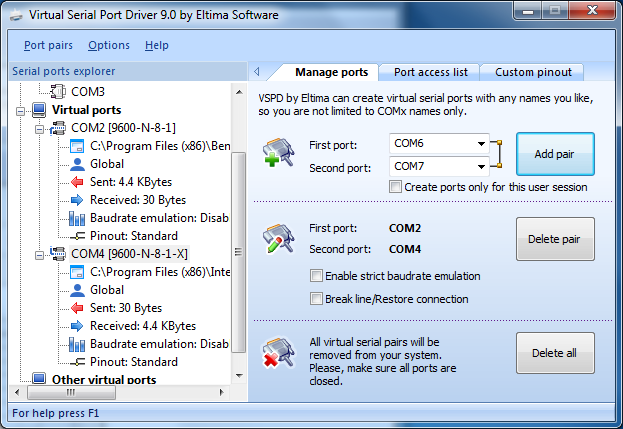Click the edit pair connector icon

point(279,238)
